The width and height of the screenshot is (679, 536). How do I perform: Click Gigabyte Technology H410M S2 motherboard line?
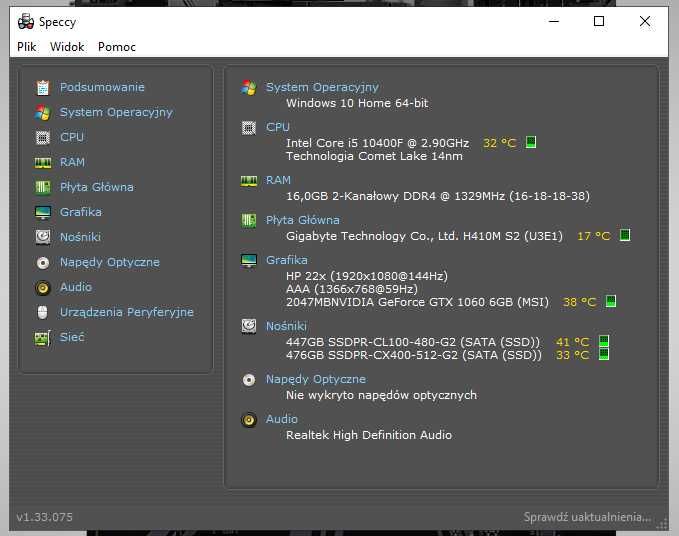pos(424,236)
